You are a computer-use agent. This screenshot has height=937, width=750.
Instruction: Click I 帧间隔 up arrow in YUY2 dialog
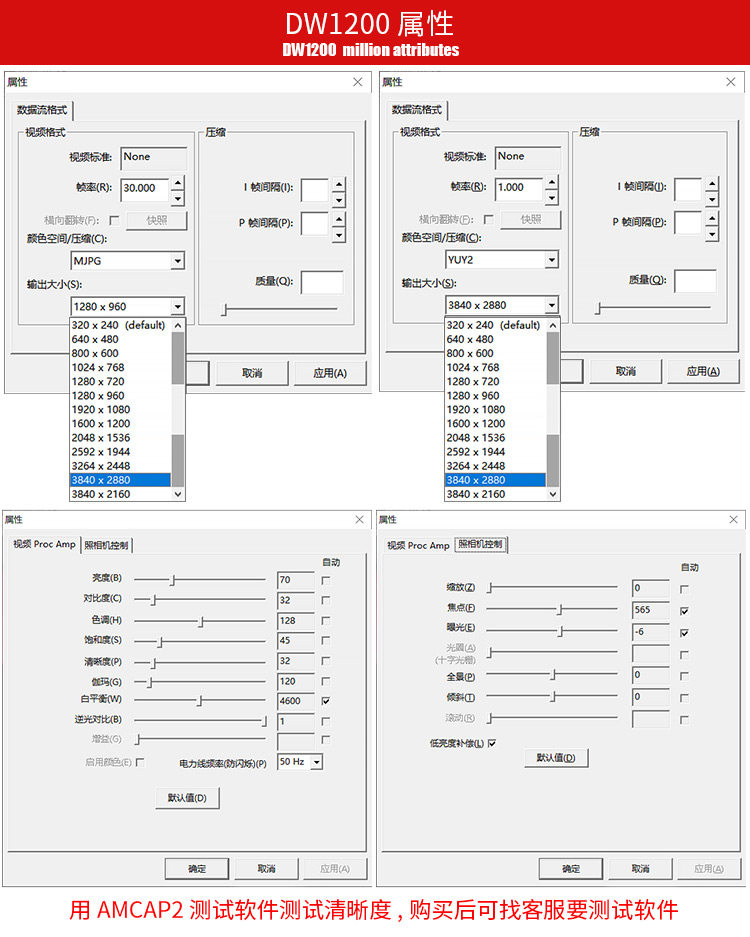coord(712,183)
